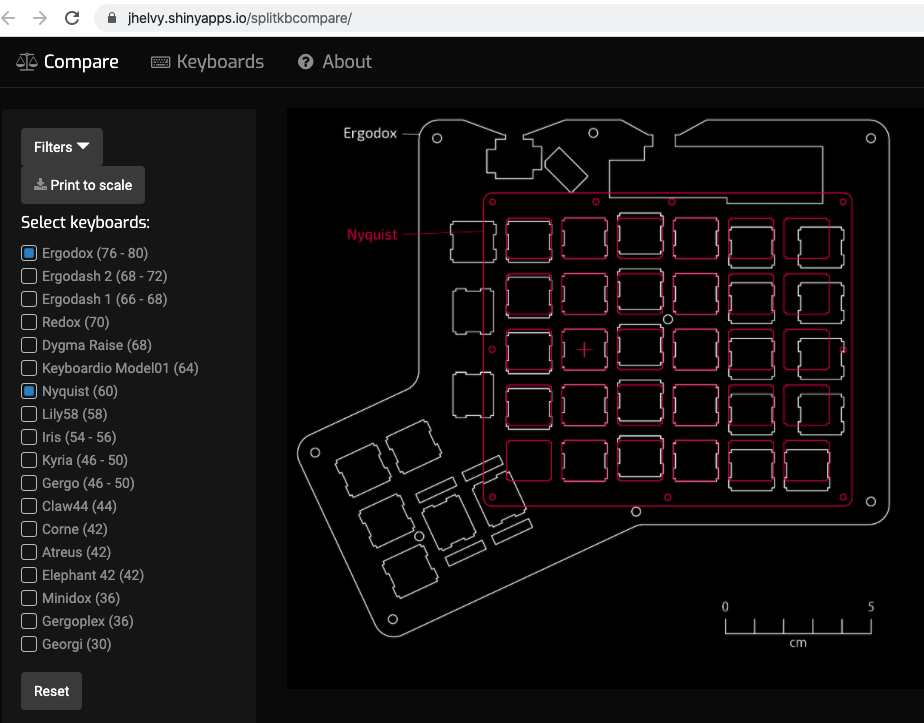Screen dimensions: 924x723
Task: Tick the Minidox (36) checkbox
Action: (29, 598)
